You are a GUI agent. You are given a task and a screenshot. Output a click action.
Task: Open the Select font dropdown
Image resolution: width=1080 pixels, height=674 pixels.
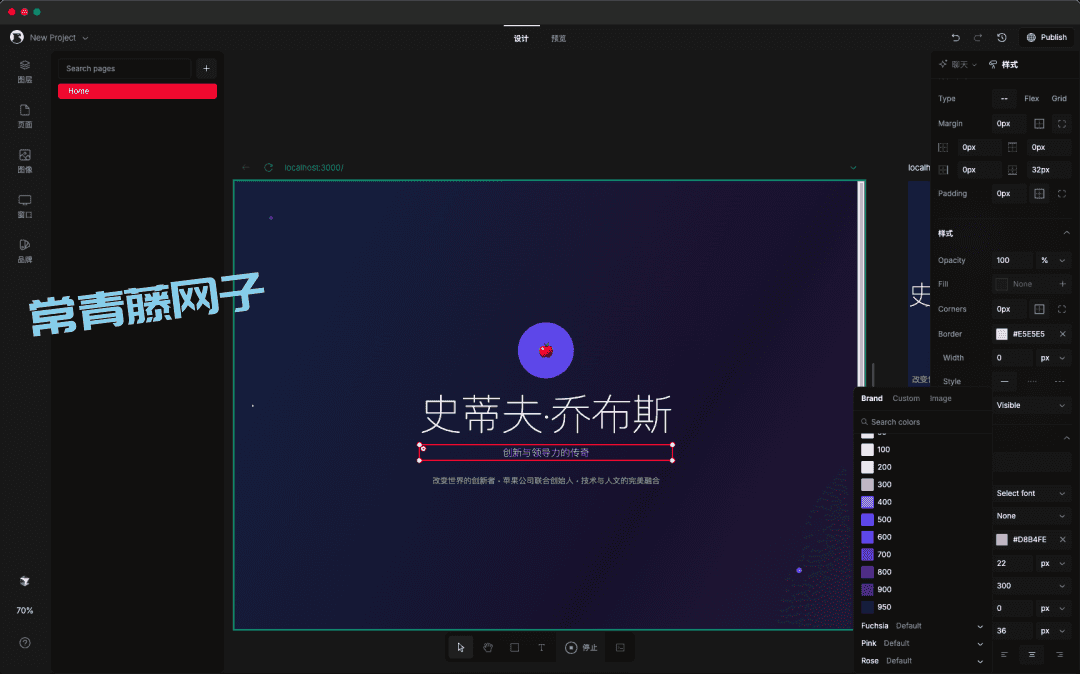coord(1031,493)
